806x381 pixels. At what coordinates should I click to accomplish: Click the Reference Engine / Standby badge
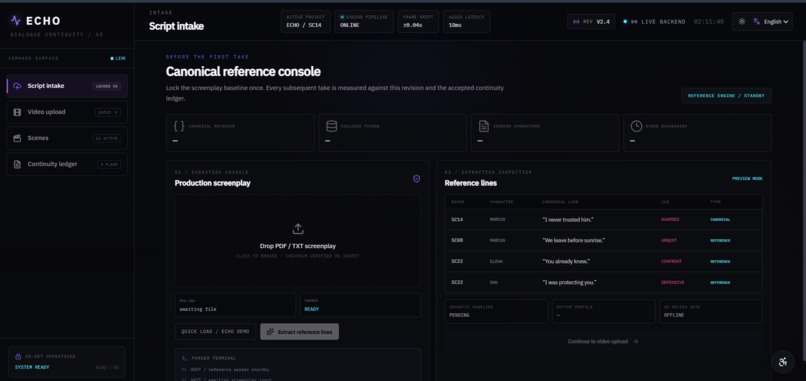pyautogui.click(x=726, y=96)
